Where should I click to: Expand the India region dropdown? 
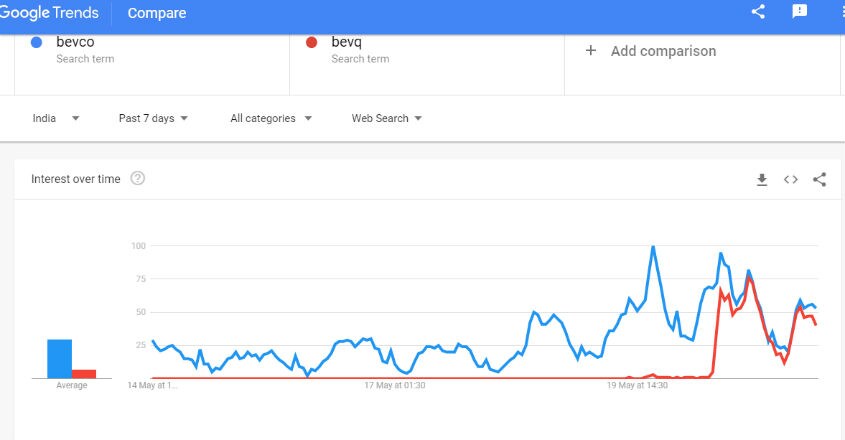56,118
